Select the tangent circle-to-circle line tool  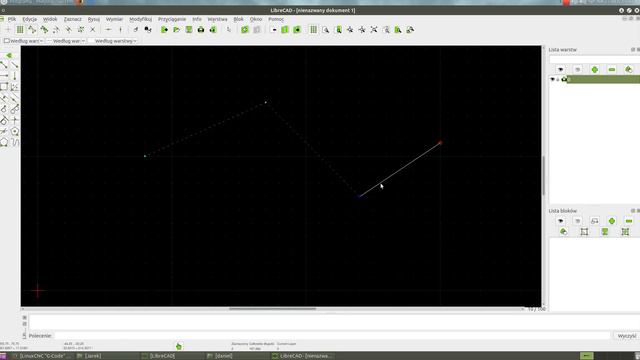15,109
